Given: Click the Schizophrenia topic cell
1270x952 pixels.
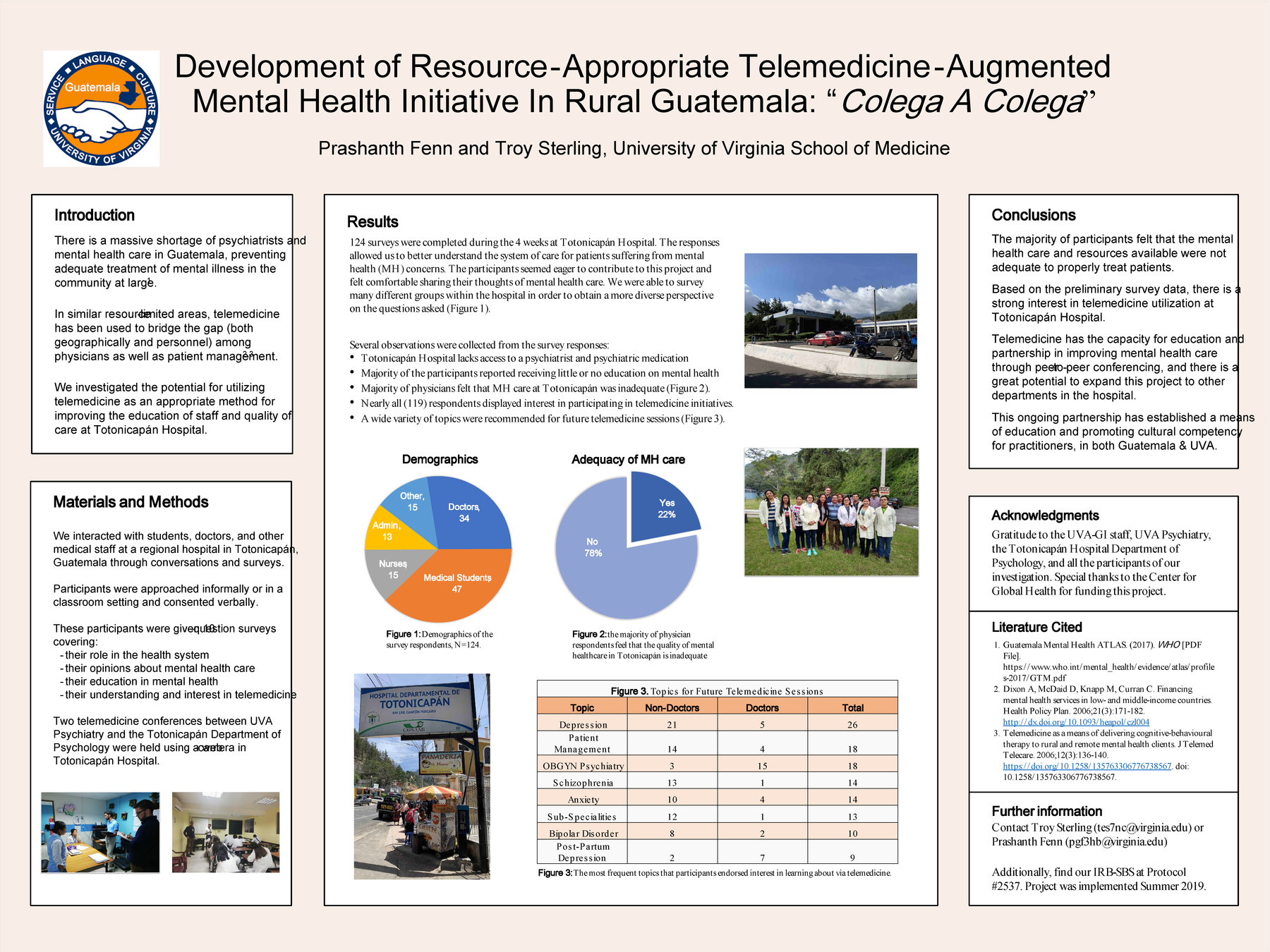Looking at the screenshot, I should (x=583, y=782).
